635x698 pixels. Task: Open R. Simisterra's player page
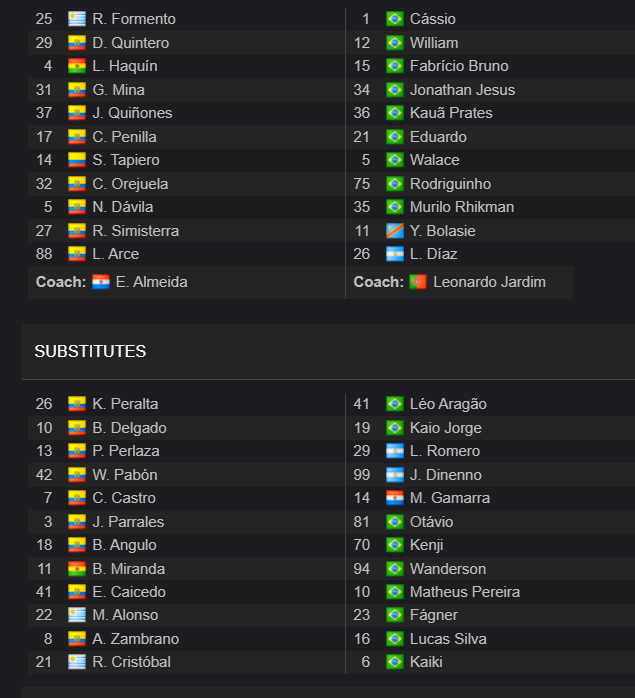coord(136,231)
